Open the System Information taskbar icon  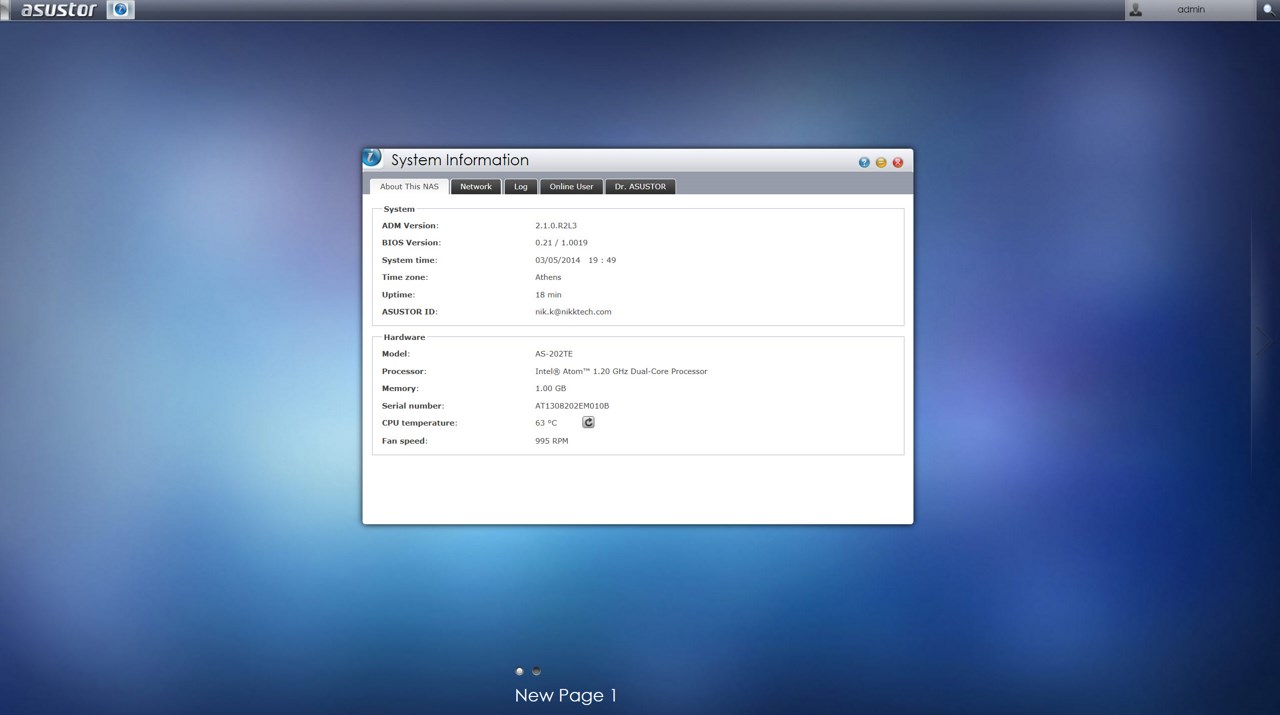[x=120, y=10]
